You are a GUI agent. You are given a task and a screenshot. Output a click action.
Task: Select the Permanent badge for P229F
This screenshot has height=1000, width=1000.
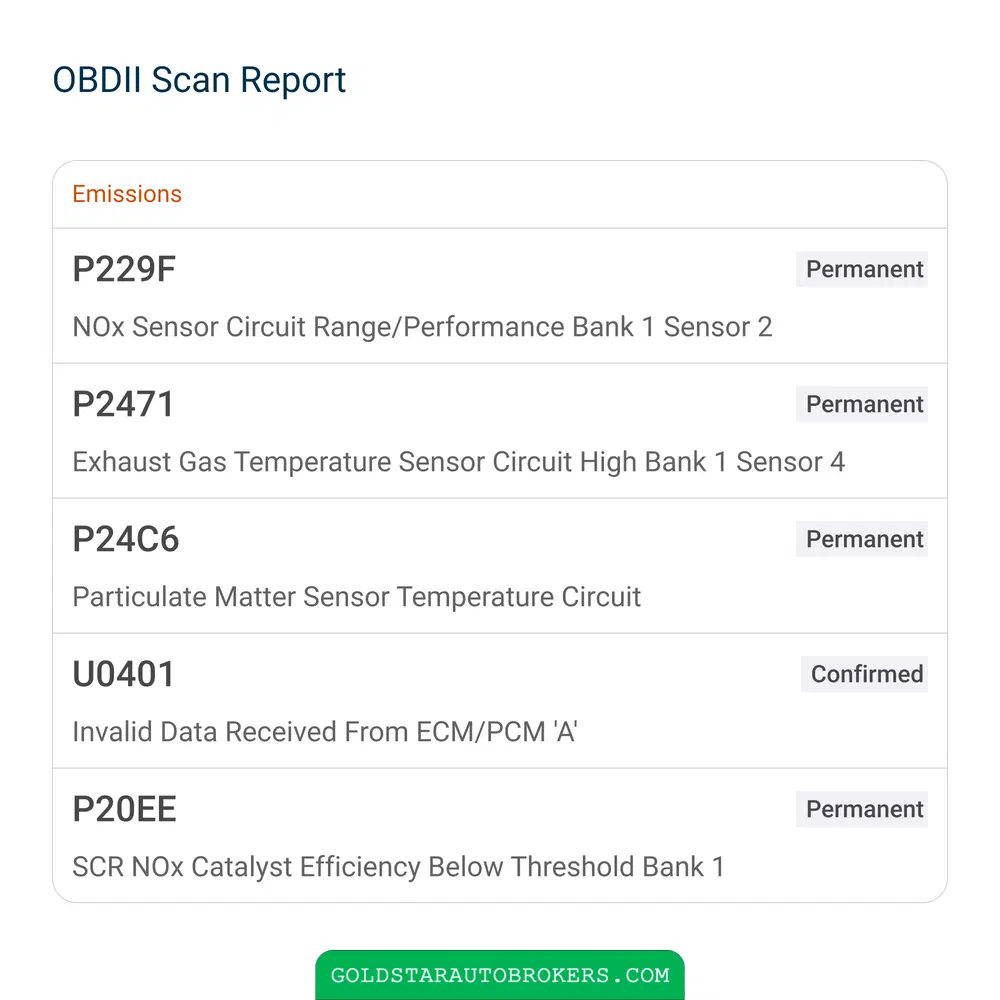click(x=862, y=269)
